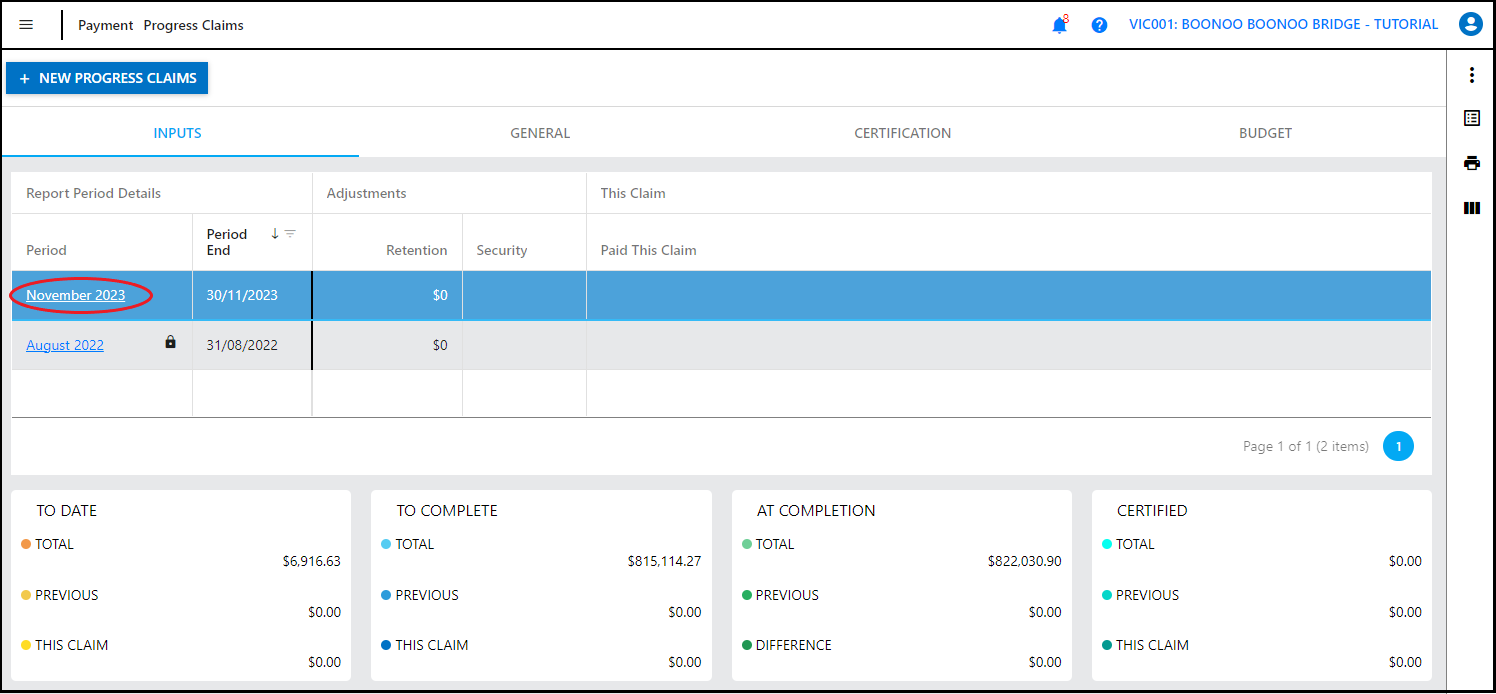
Task: Click the CERTIFIED card title
Action: tap(1152, 510)
